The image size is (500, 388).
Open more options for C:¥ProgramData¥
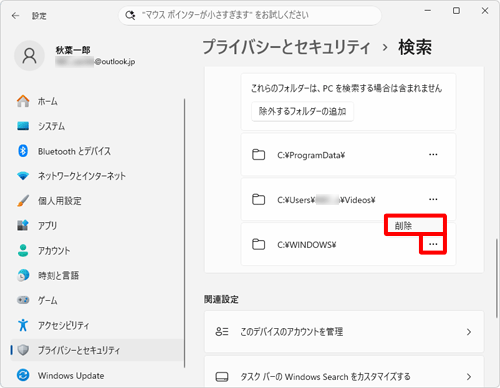433,155
